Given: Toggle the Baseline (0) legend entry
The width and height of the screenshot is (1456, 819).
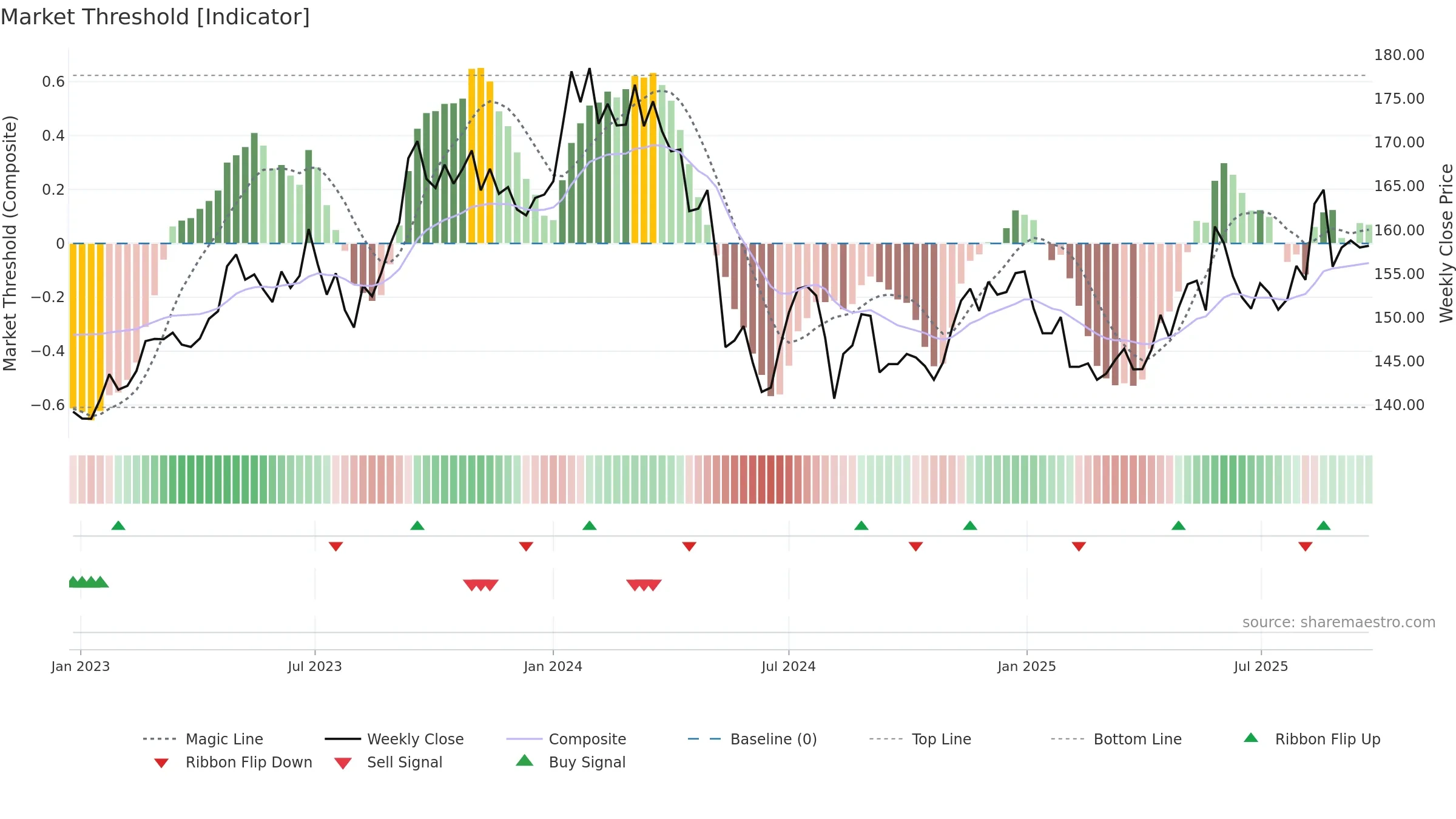Looking at the screenshot, I should (x=752, y=739).
